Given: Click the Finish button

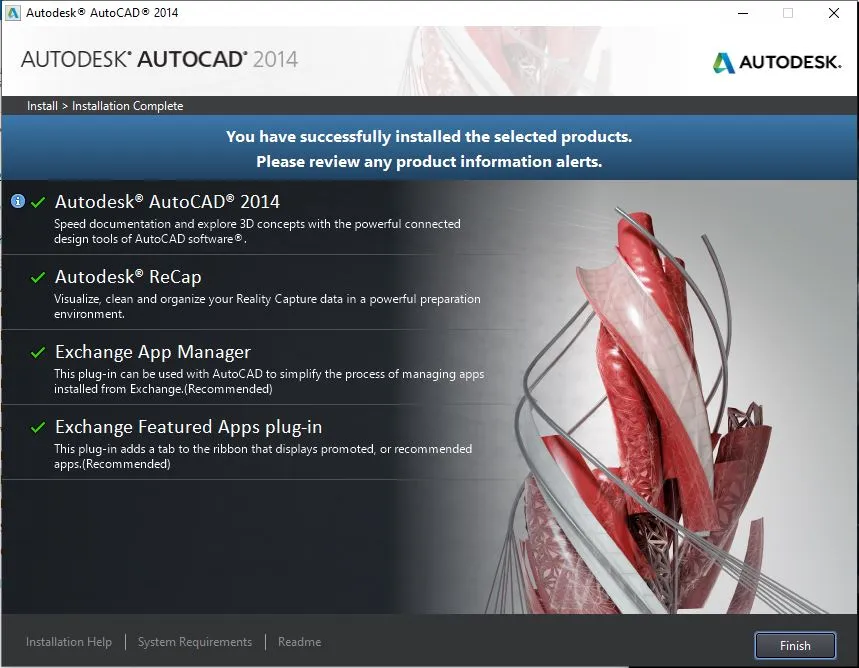Looking at the screenshot, I should [x=795, y=645].
